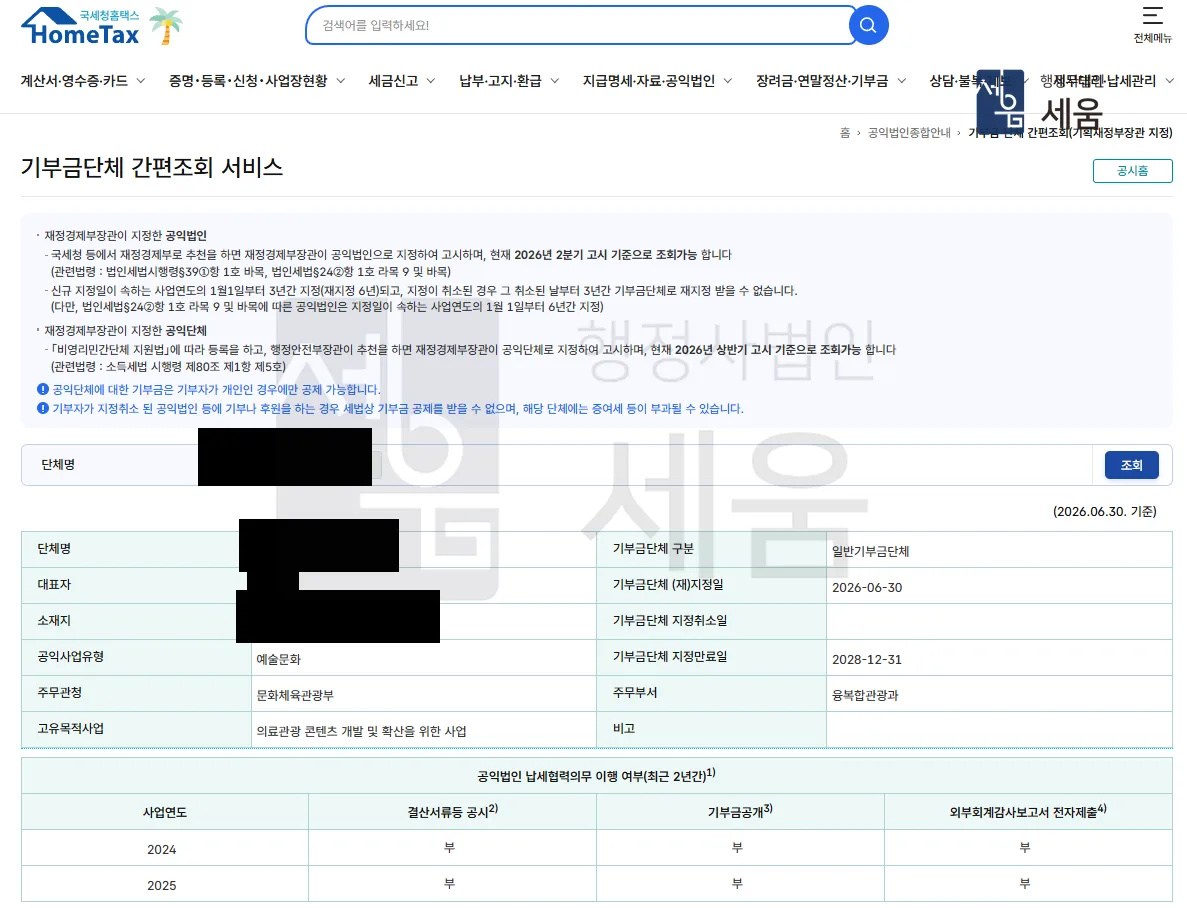The image size is (1187, 908).
Task: Click the 전체메뉴 label
Action: [1152, 38]
